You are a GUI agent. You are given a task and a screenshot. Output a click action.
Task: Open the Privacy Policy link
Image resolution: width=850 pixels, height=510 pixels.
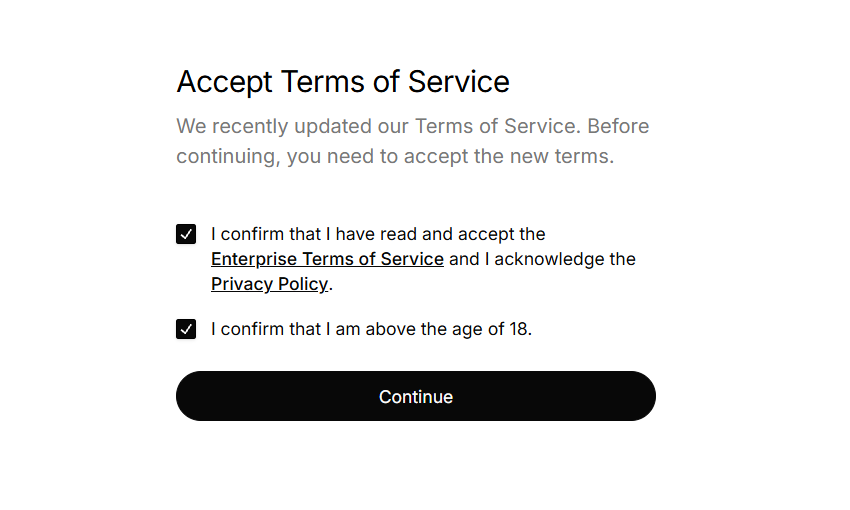click(269, 284)
